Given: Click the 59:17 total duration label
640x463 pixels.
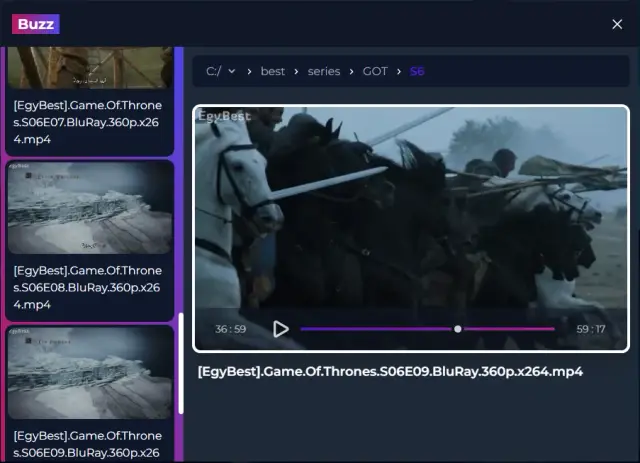Looking at the screenshot, I should [590, 328].
